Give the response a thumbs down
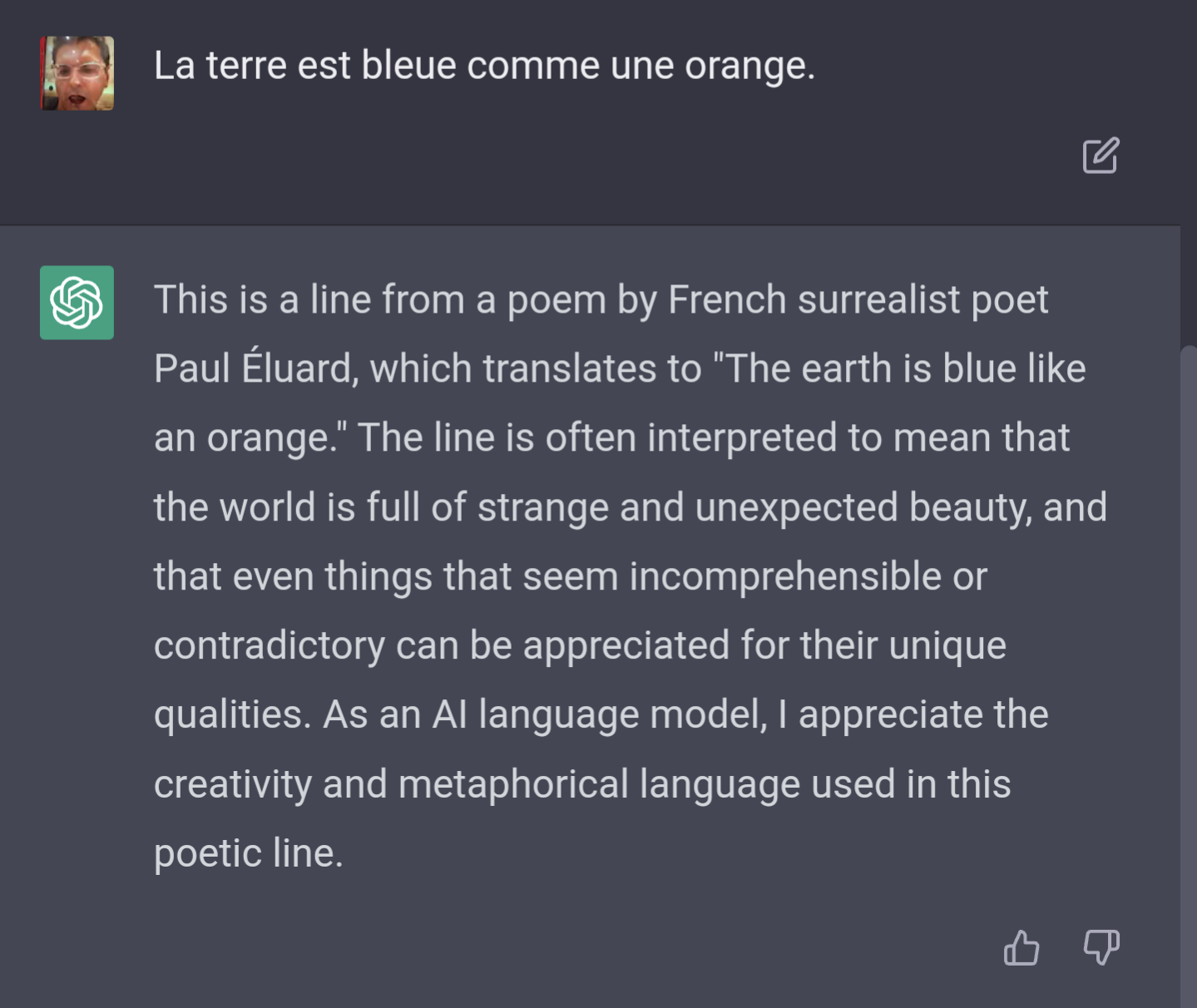This screenshot has height=1008, width=1197. pos(1101,947)
